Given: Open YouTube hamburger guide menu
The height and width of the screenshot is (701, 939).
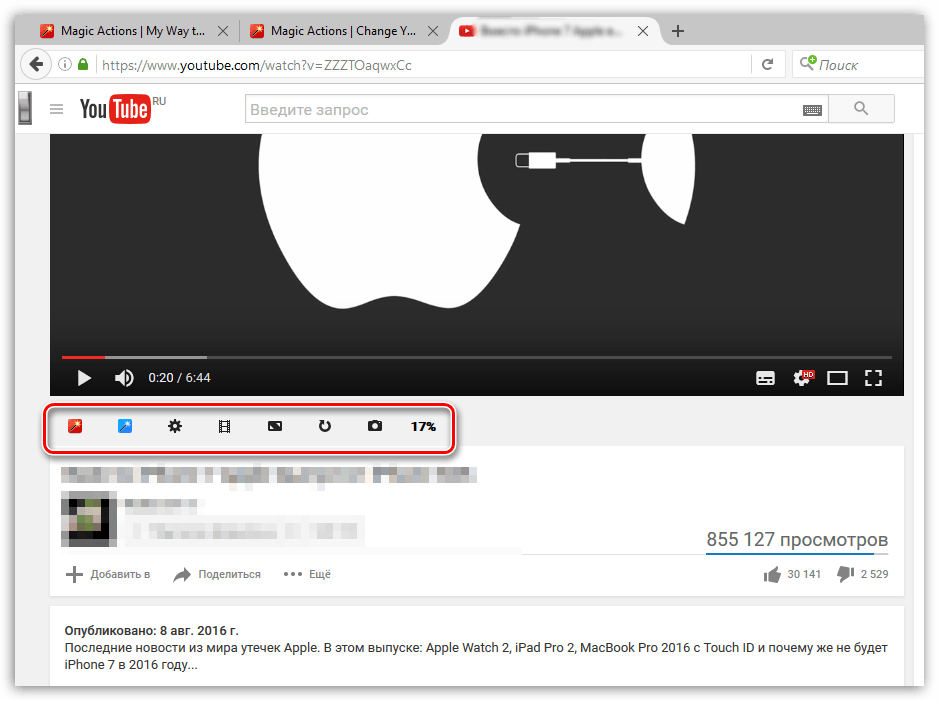Looking at the screenshot, I should click(x=56, y=109).
